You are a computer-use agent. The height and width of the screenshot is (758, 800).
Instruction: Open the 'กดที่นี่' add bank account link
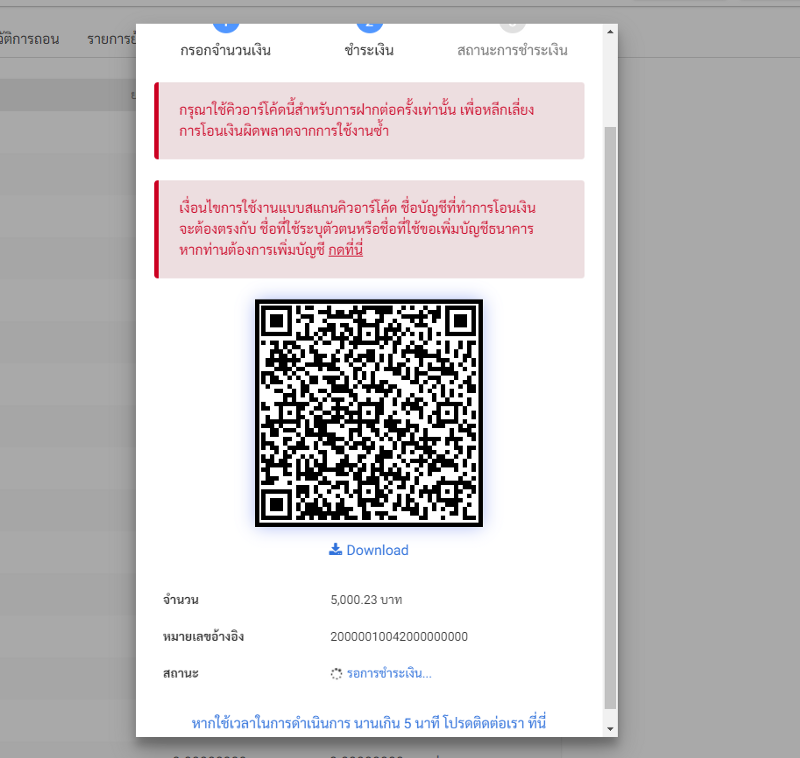pos(345,250)
